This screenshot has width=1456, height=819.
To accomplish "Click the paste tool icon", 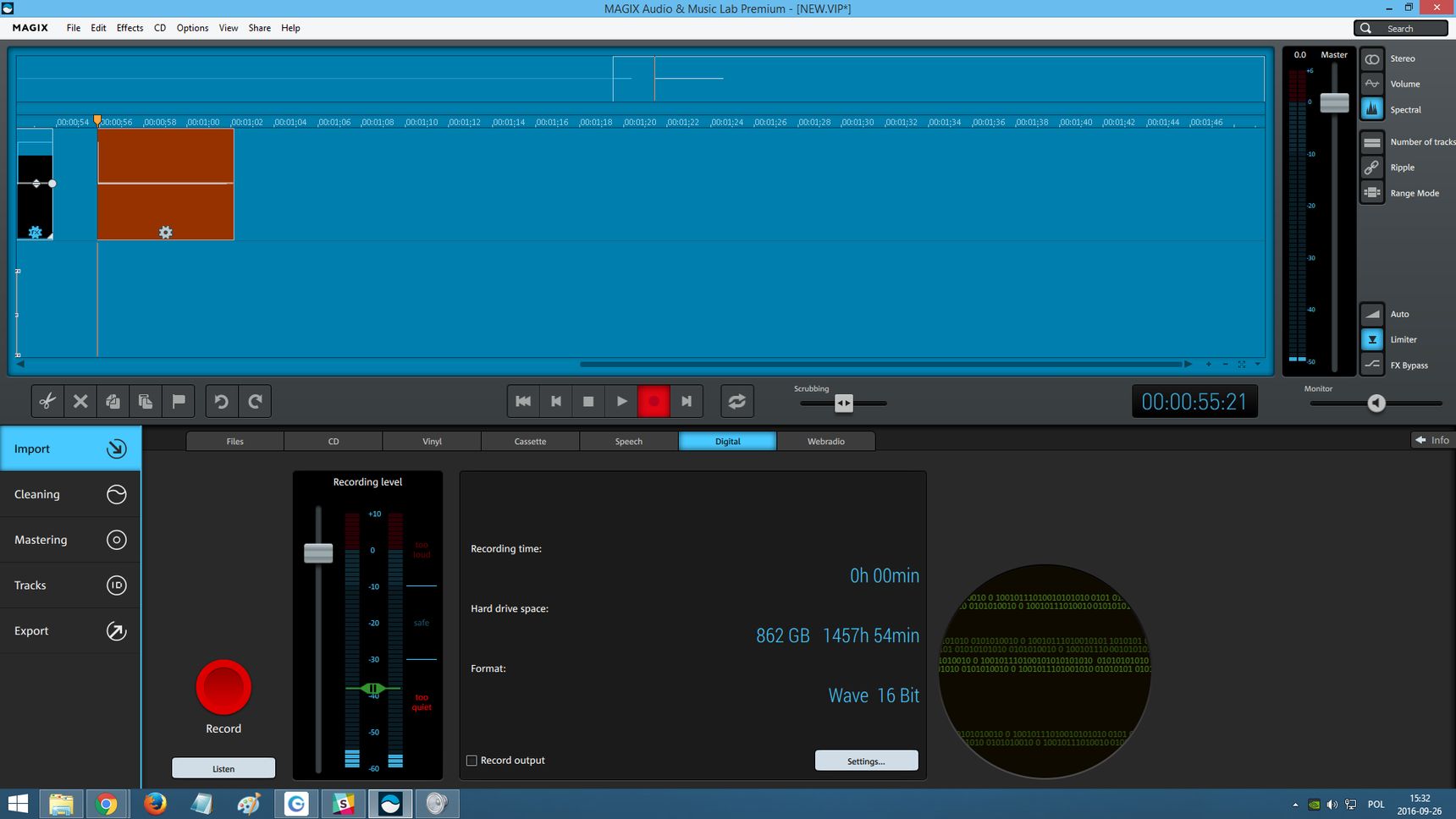I will (x=146, y=401).
